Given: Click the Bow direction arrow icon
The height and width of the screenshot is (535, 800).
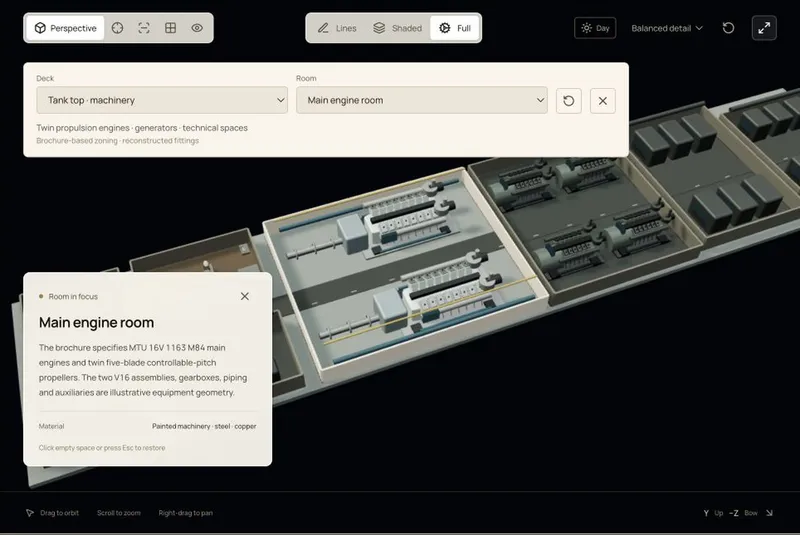Looking at the screenshot, I should (769, 513).
